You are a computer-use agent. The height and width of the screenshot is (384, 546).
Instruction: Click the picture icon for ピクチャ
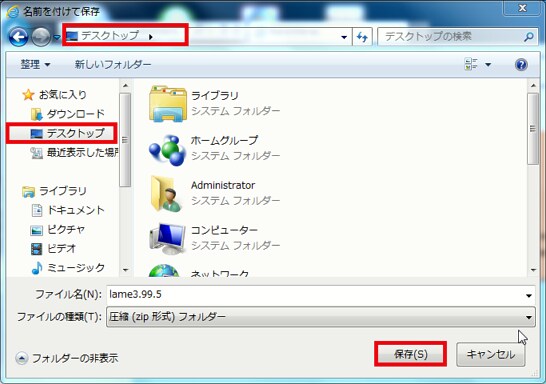coord(37,230)
